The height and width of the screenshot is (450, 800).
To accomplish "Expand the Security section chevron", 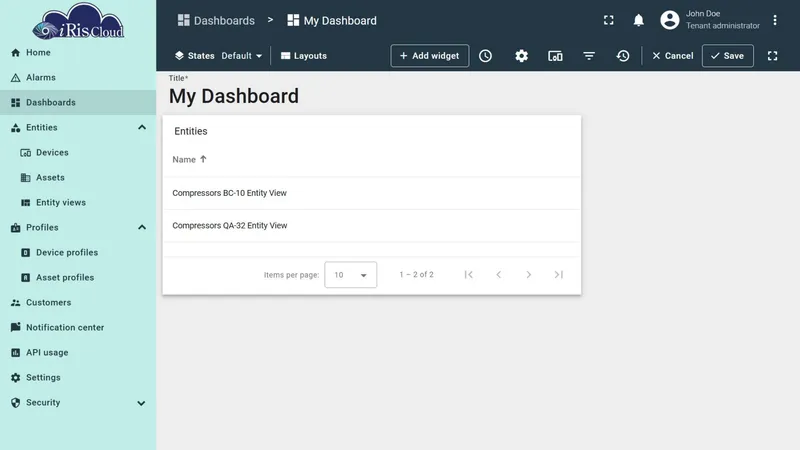I will (141, 403).
